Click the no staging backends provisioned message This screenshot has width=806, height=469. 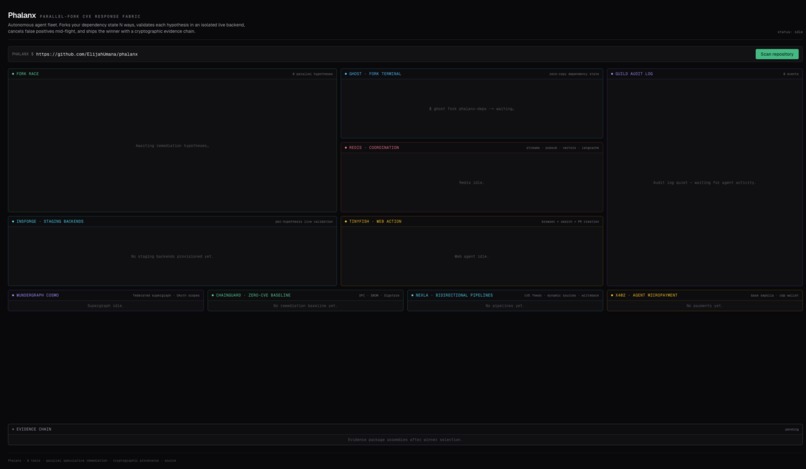pos(172,256)
